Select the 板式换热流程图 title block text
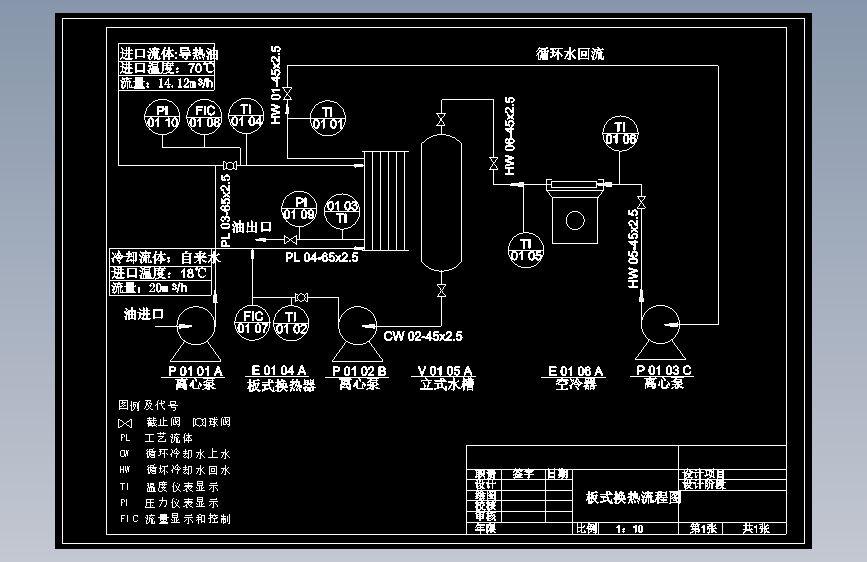The height and width of the screenshot is (562, 867). (633, 498)
